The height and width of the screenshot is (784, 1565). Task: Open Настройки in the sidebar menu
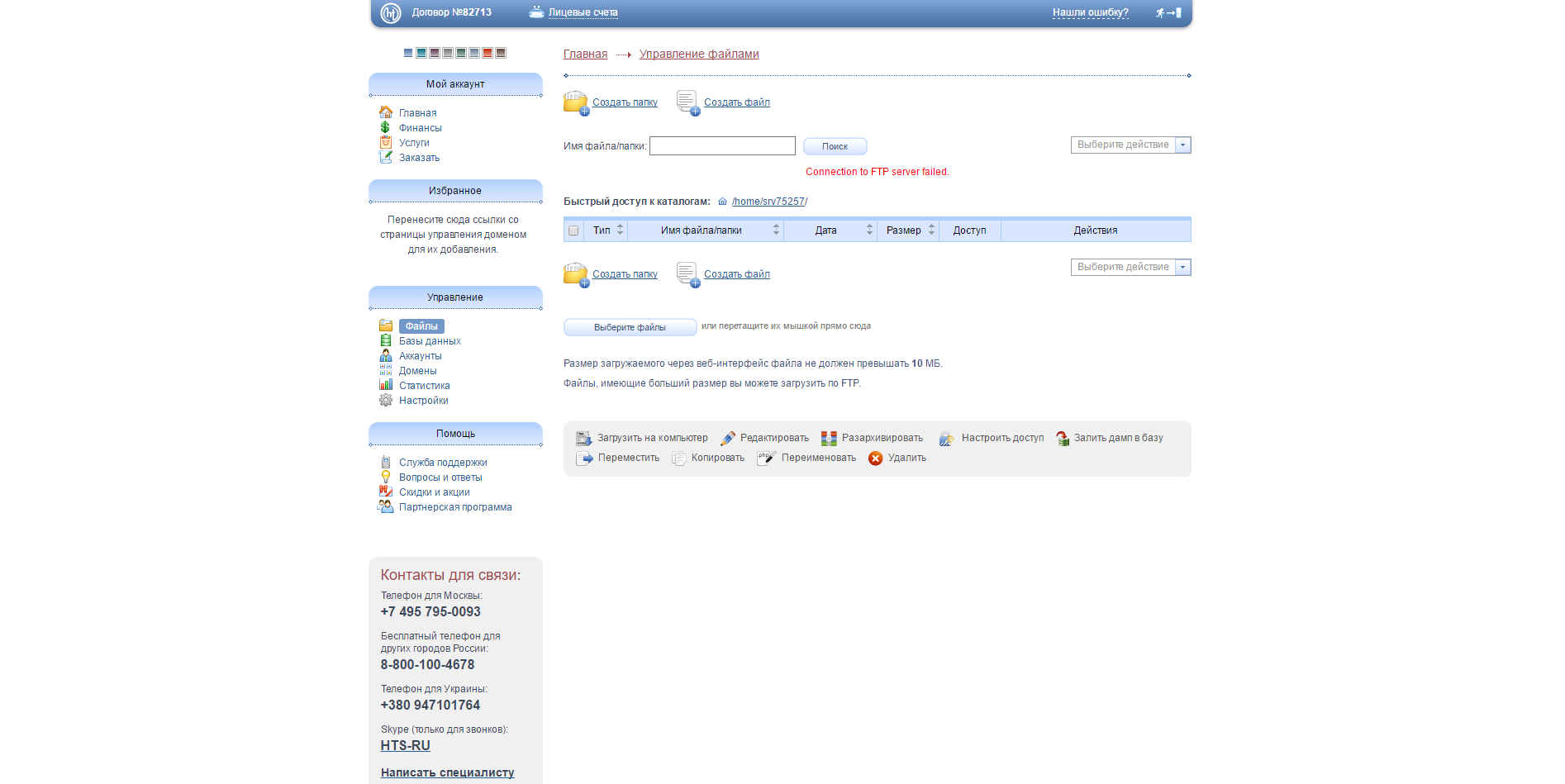[424, 401]
